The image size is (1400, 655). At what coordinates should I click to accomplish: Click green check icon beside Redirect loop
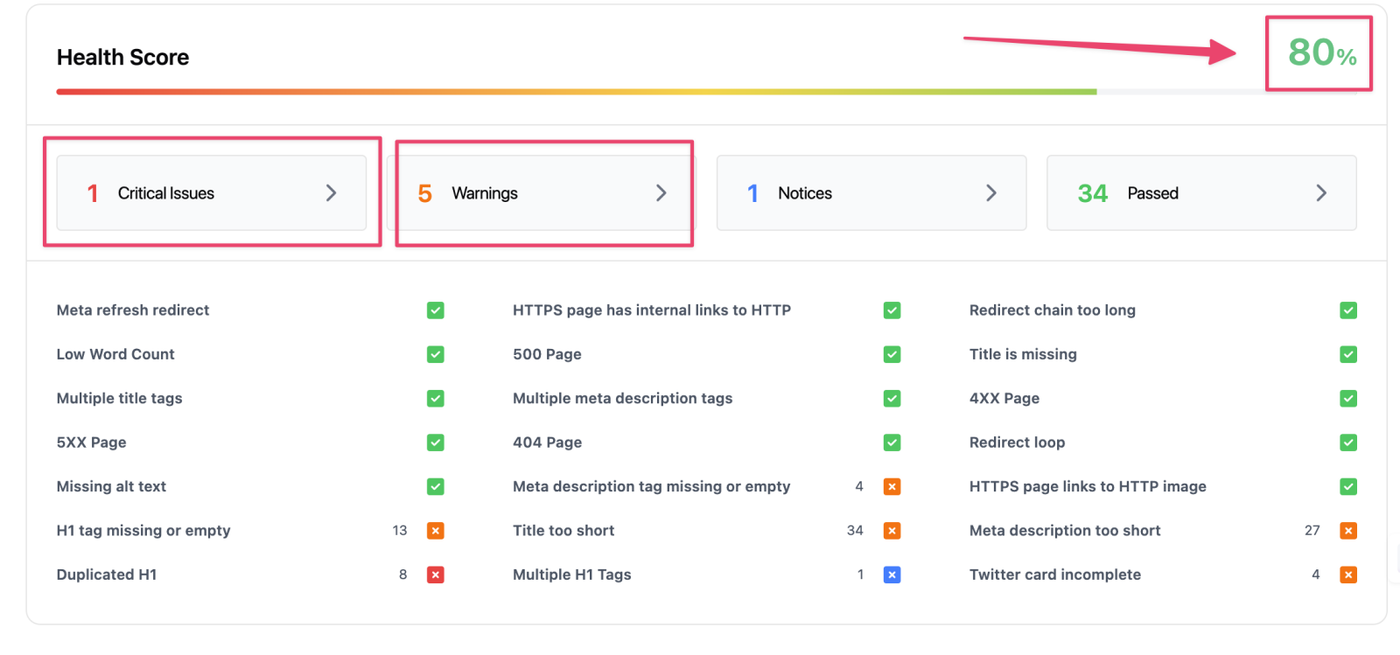[1348, 443]
